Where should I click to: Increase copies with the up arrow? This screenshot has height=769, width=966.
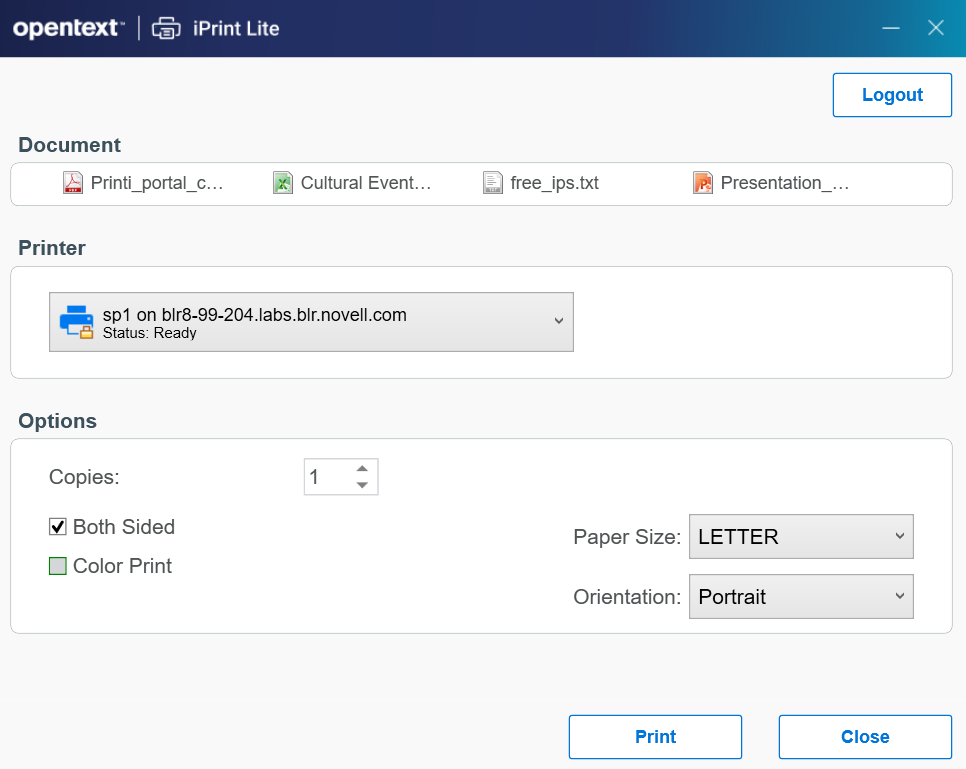click(x=362, y=468)
